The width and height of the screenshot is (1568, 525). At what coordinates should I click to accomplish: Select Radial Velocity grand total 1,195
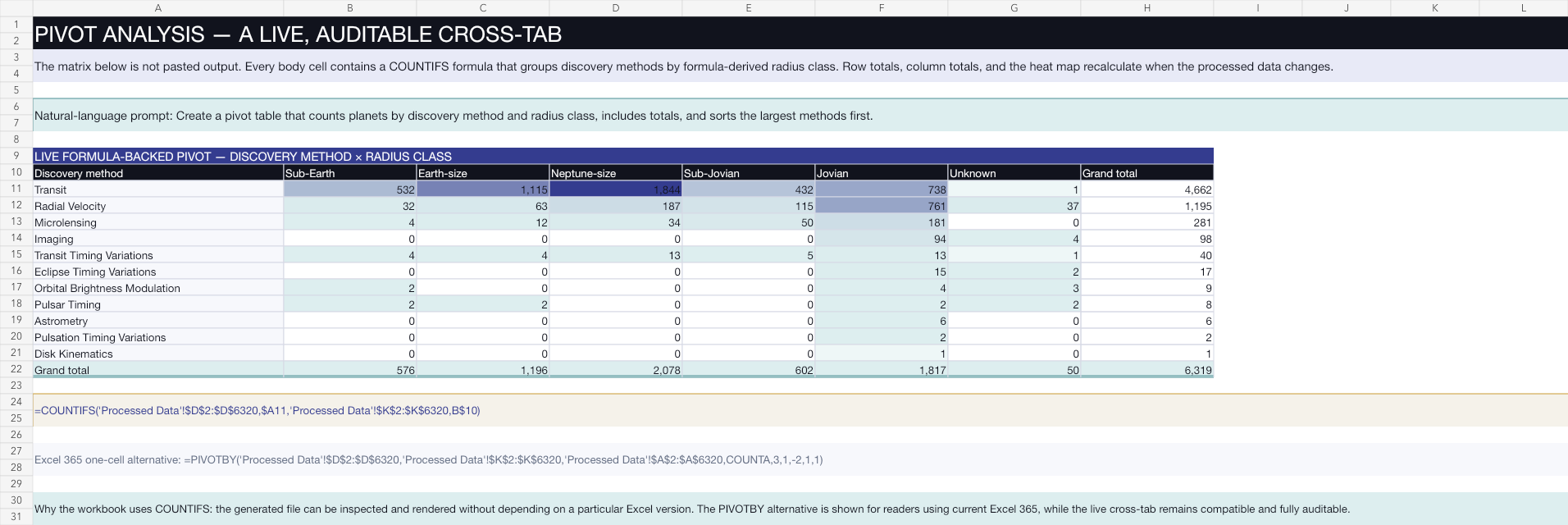(1147, 206)
